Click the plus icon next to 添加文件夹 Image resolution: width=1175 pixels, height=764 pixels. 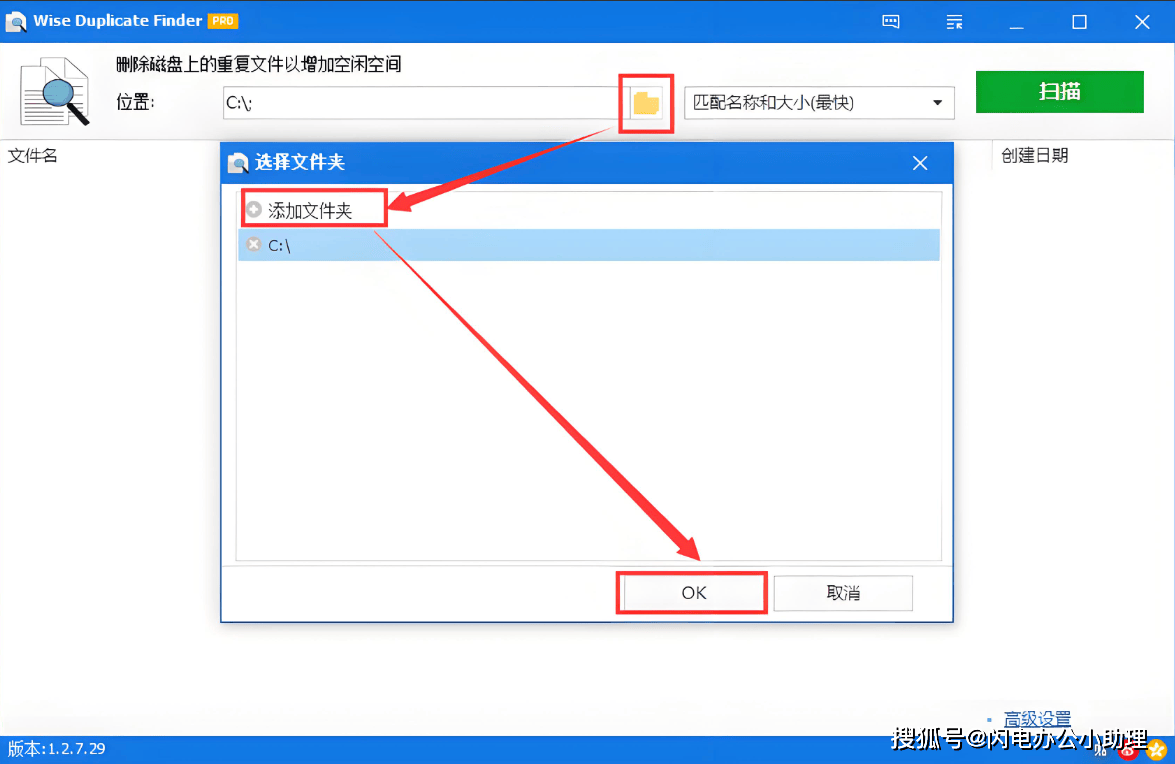(254, 210)
